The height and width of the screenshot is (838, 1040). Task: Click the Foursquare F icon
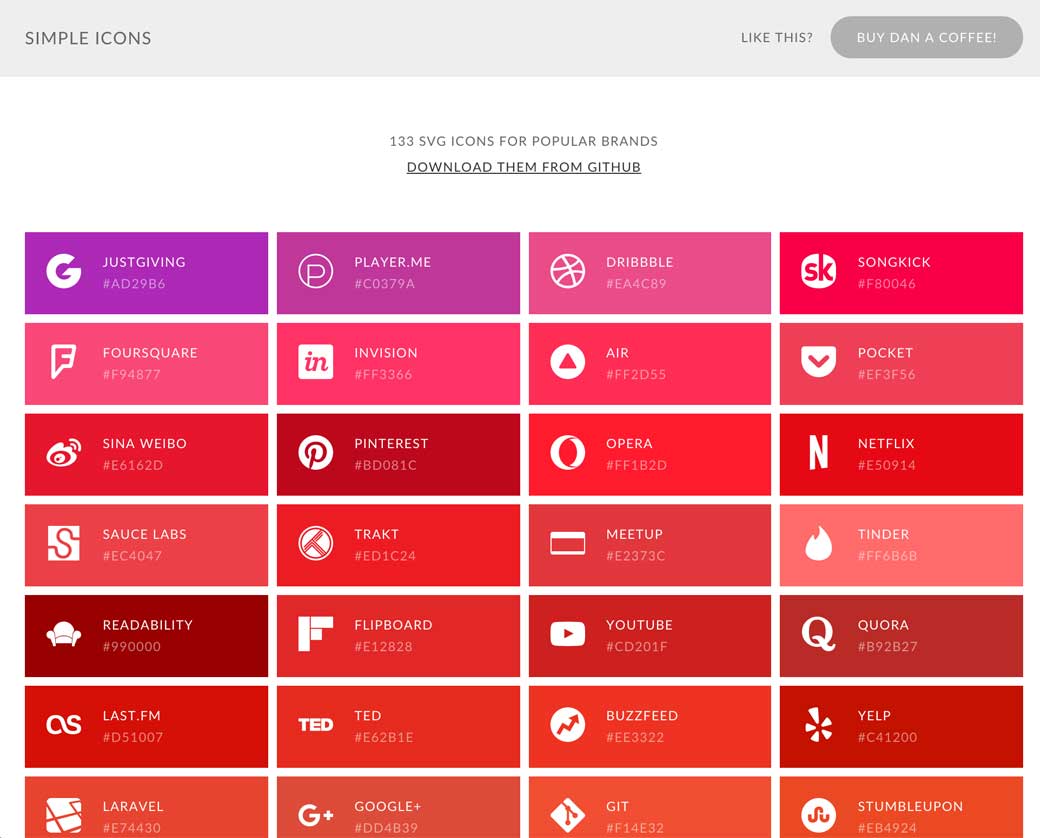click(x=63, y=363)
